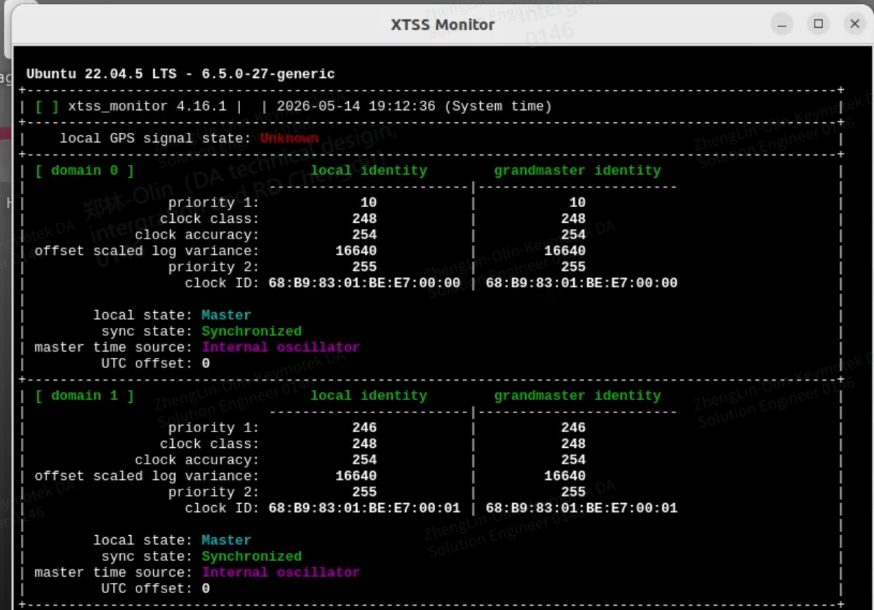Click domain 1 grandmaster priority 2 value 255
This screenshot has width=874, height=610.
coord(574,492)
